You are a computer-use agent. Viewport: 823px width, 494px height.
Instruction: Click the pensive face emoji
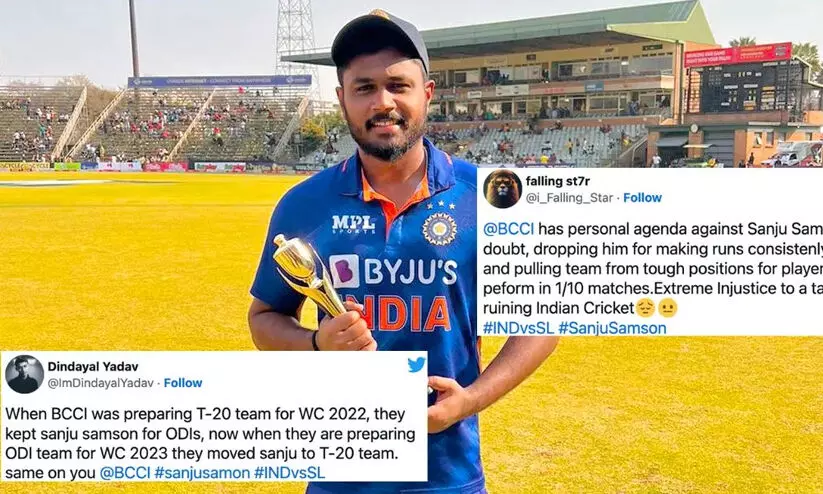tap(645, 308)
